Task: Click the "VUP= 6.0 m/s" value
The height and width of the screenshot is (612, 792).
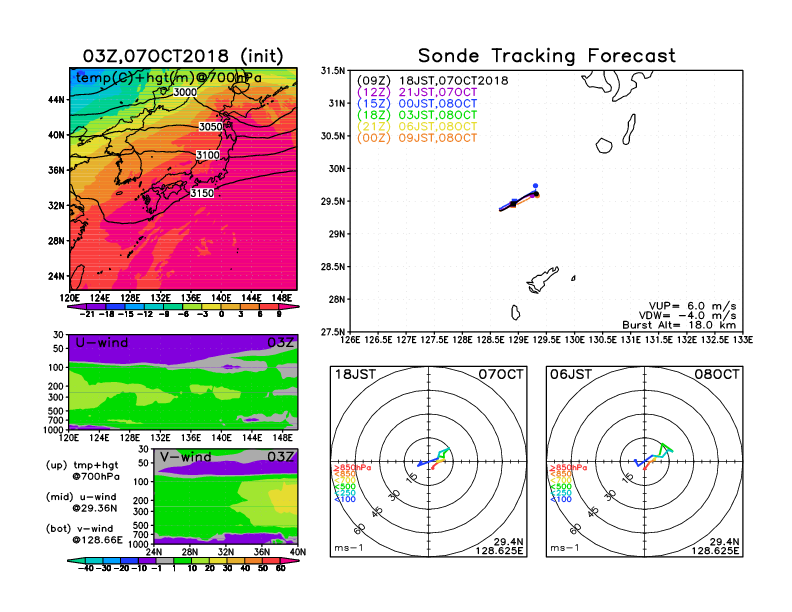Action: [692, 306]
